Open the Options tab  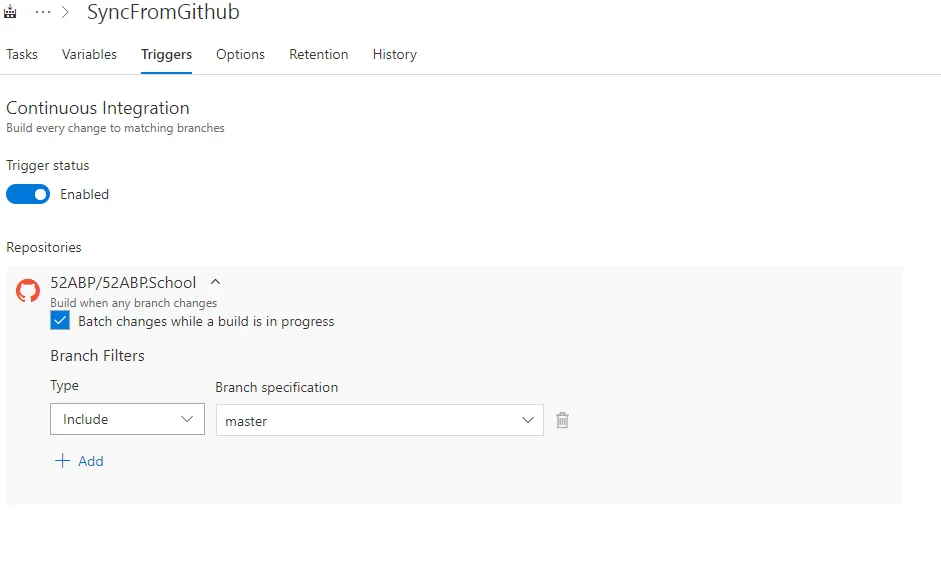pos(240,55)
